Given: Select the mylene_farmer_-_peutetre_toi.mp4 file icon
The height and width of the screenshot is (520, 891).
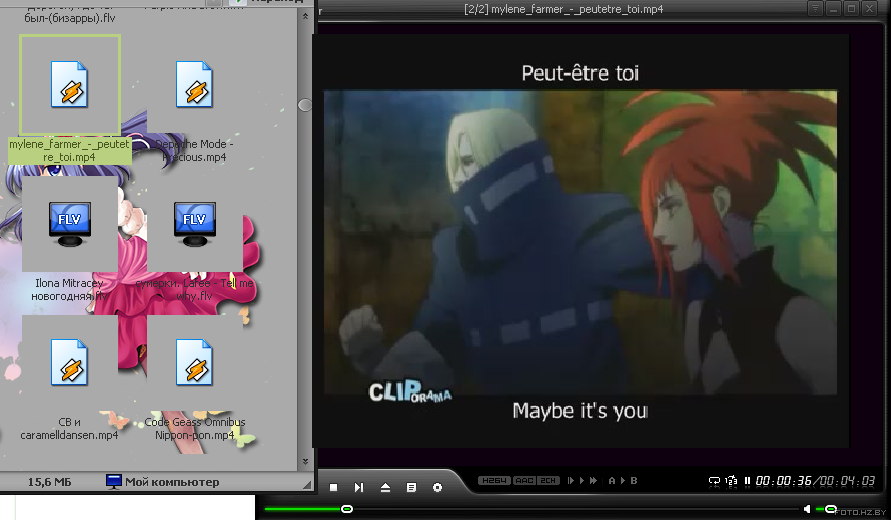Looking at the screenshot, I should (69, 84).
